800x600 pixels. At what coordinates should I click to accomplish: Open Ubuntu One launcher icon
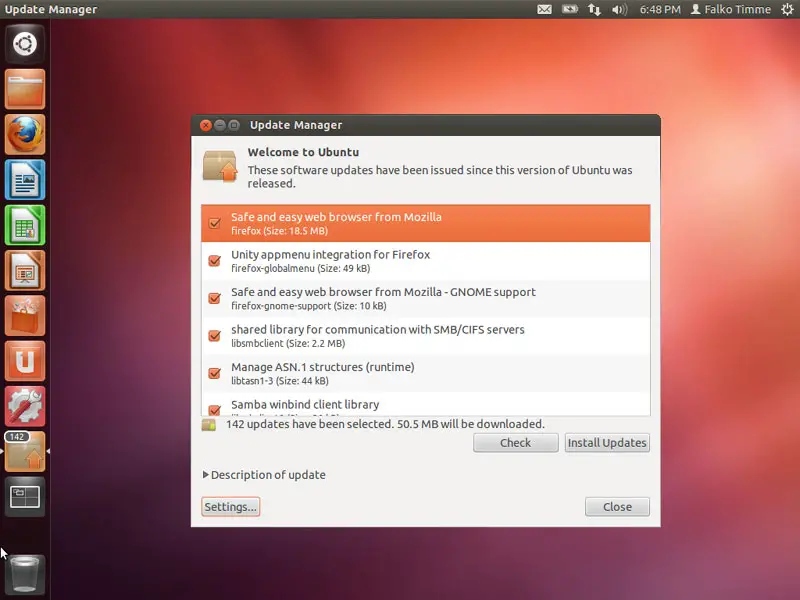pos(25,361)
